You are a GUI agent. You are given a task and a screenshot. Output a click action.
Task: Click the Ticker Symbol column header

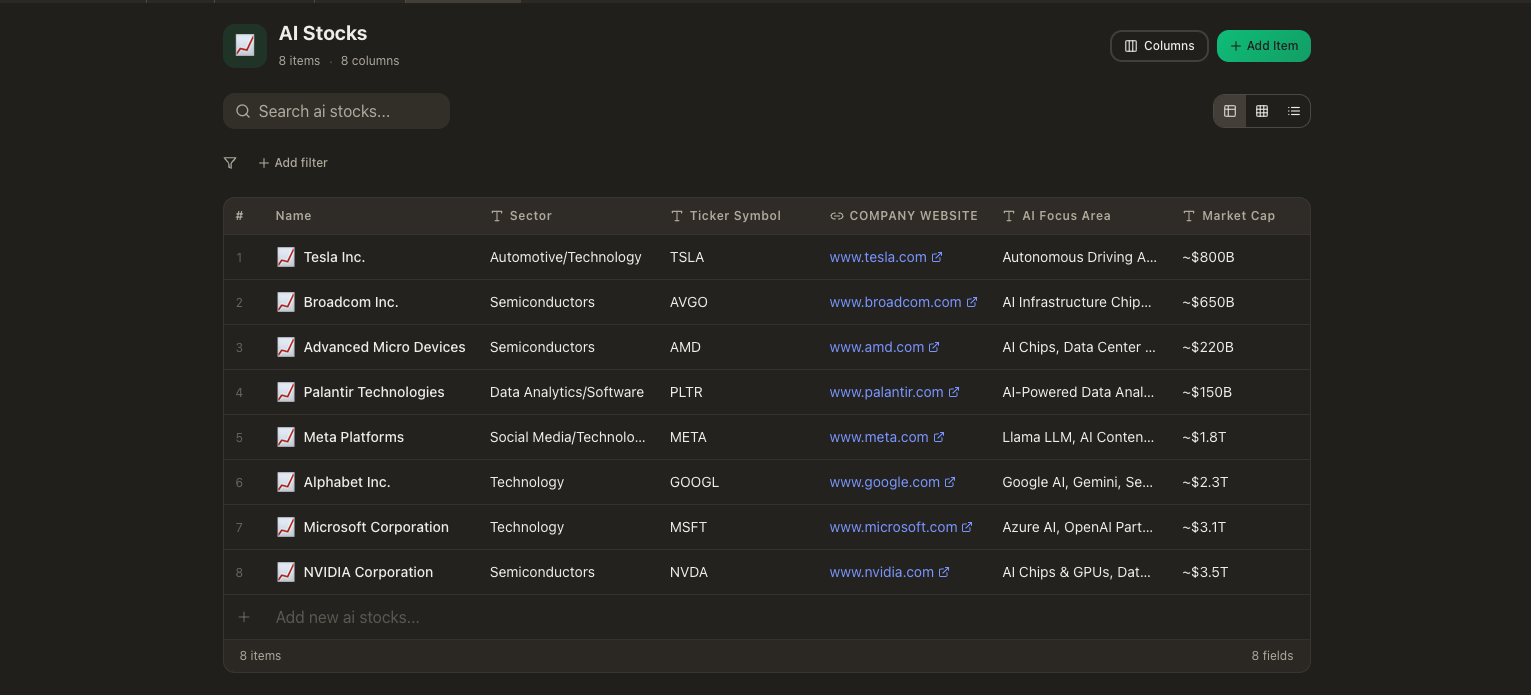point(735,216)
